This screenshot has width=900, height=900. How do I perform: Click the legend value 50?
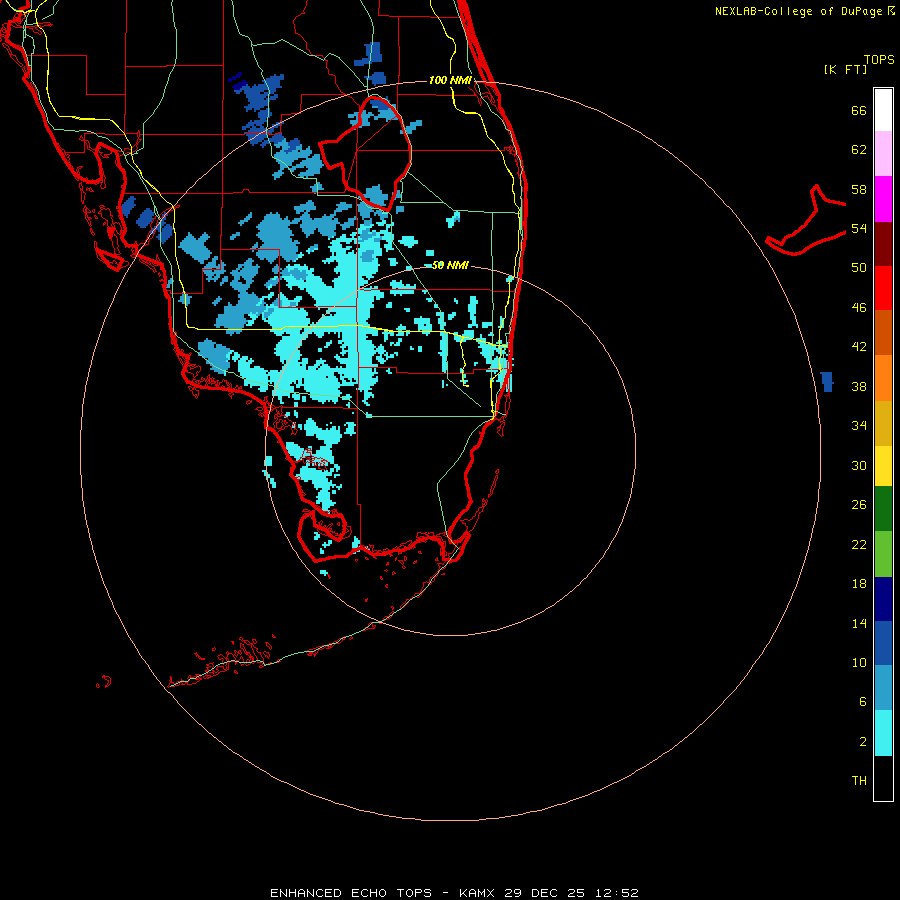[859, 268]
